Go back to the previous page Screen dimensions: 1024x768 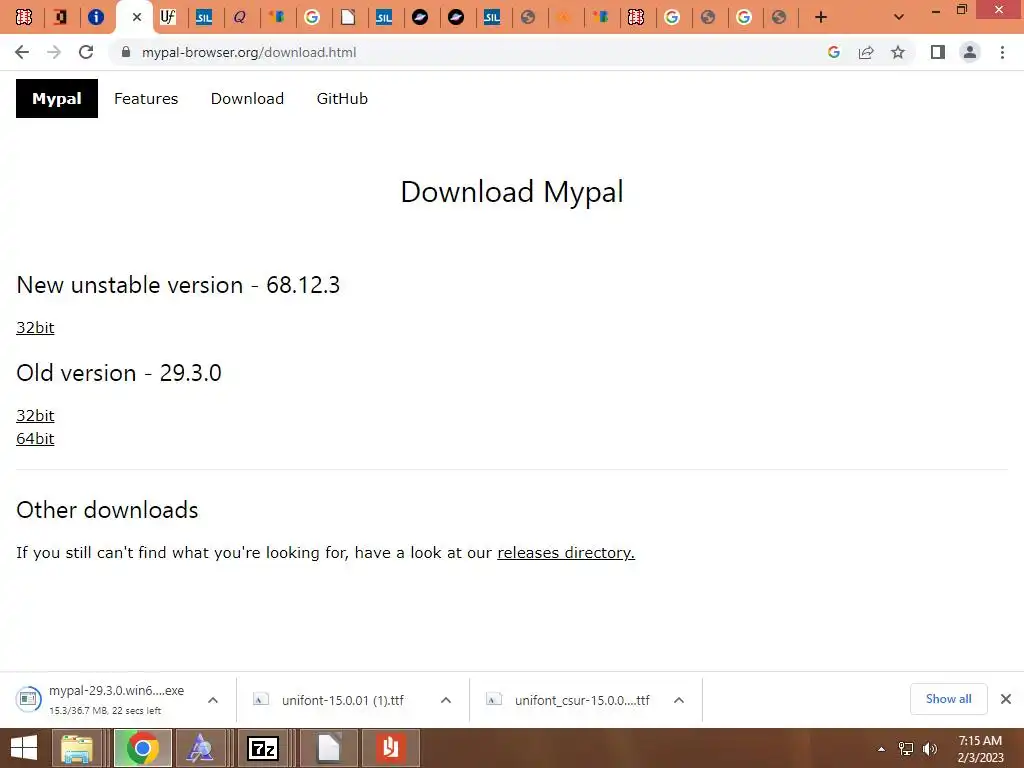pos(22,52)
